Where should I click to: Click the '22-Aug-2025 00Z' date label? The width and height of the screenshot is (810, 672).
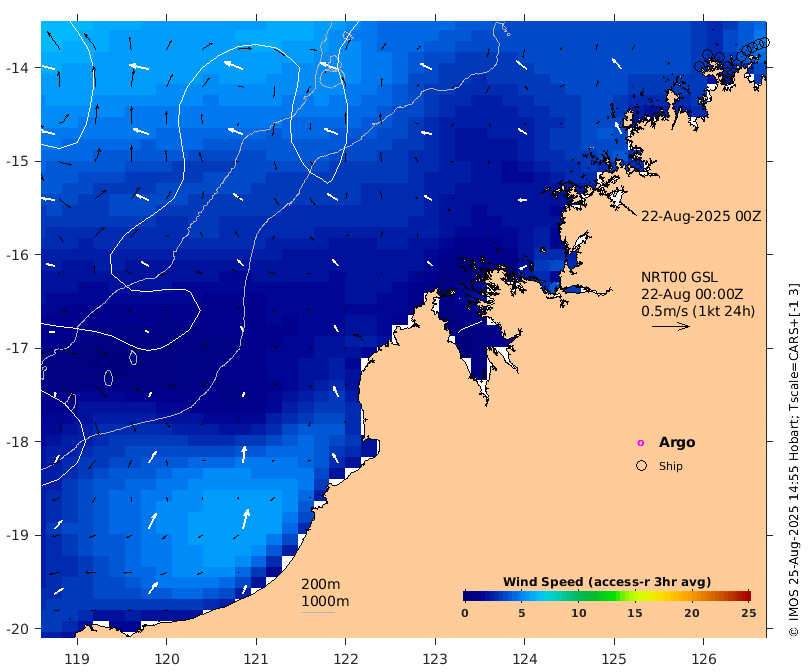click(701, 216)
